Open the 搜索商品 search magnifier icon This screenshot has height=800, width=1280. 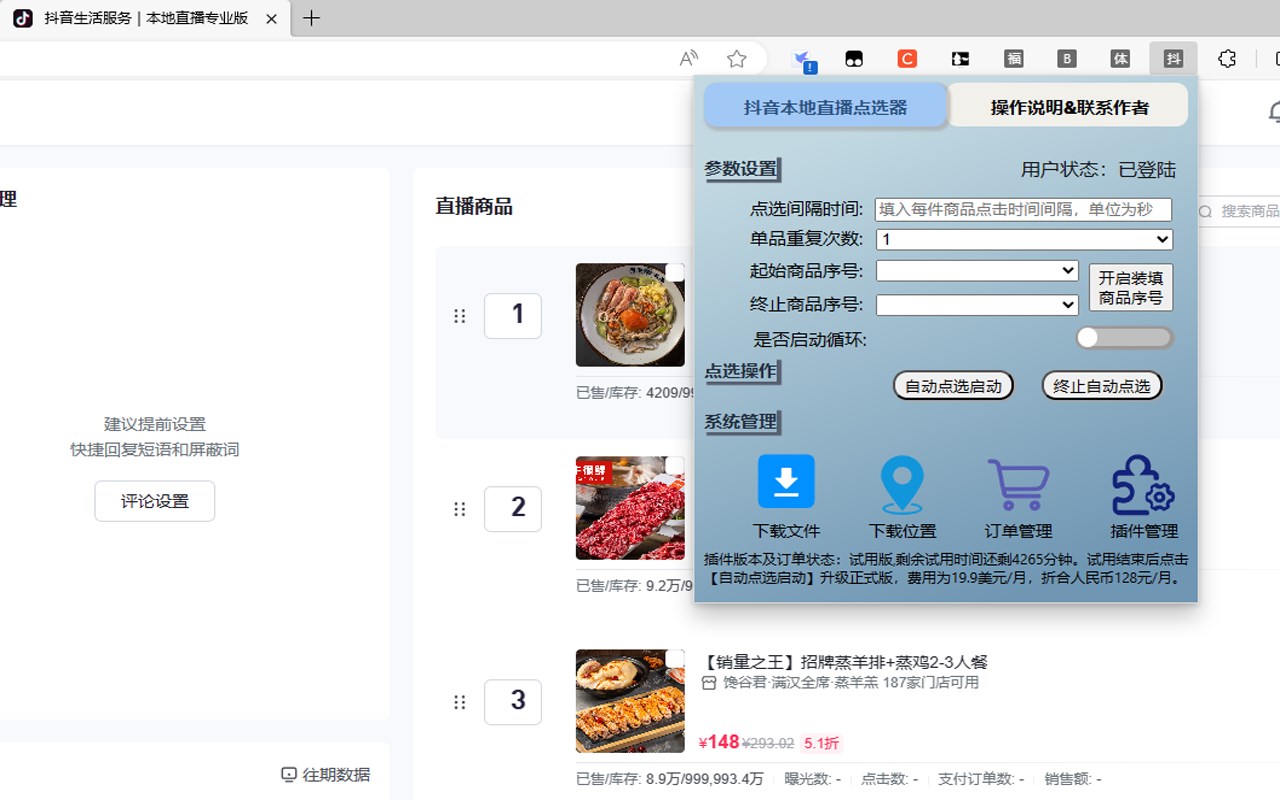pos(1204,211)
